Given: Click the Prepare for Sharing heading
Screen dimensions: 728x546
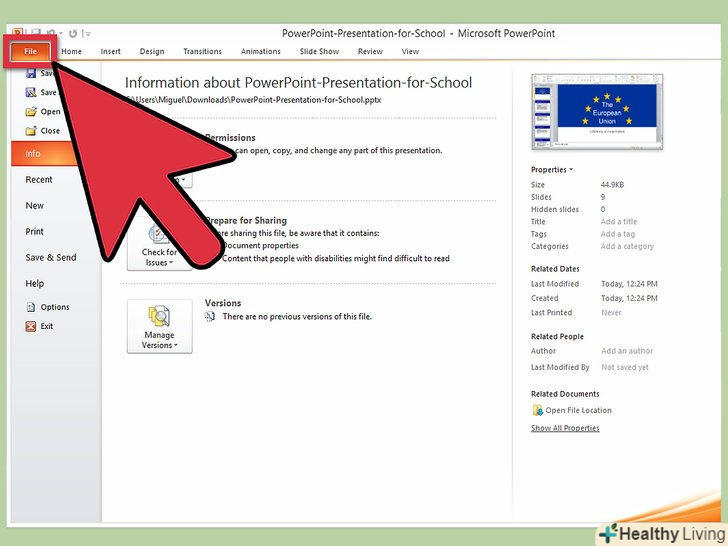Looking at the screenshot, I should 246,221.
